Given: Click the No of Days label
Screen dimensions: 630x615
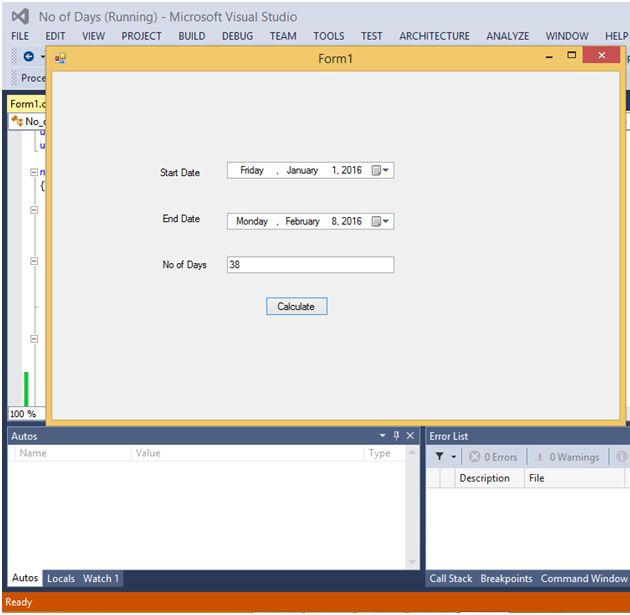Looking at the screenshot, I should pos(184,265).
